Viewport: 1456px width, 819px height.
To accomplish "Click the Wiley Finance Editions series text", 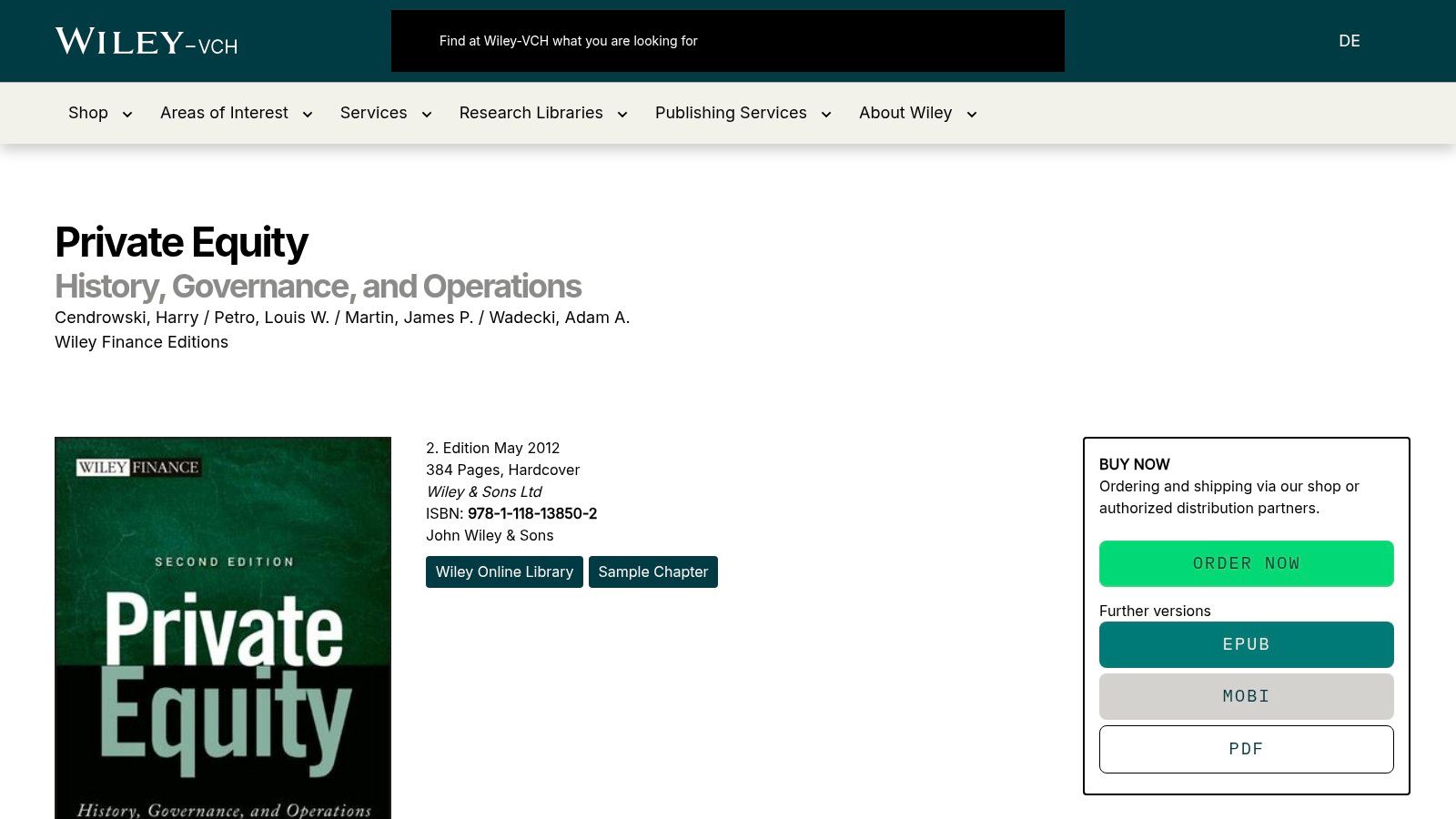I will (x=141, y=342).
